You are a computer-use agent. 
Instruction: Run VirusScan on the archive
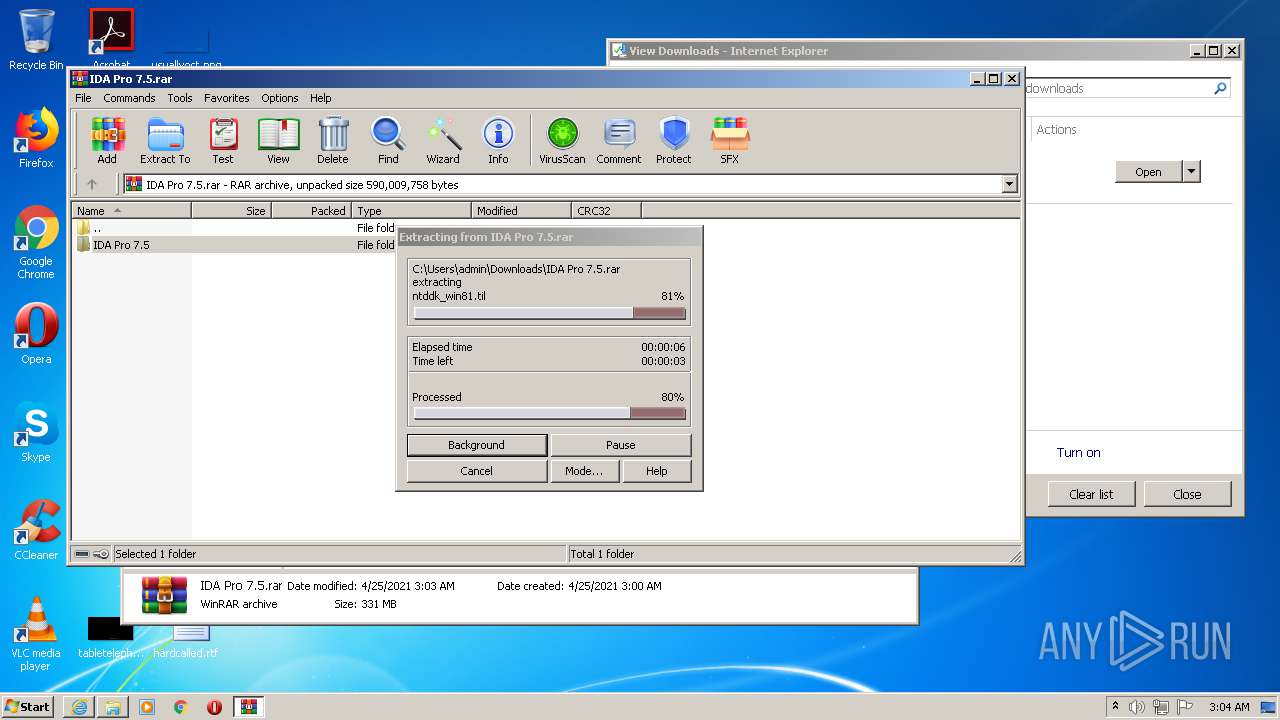(562, 140)
